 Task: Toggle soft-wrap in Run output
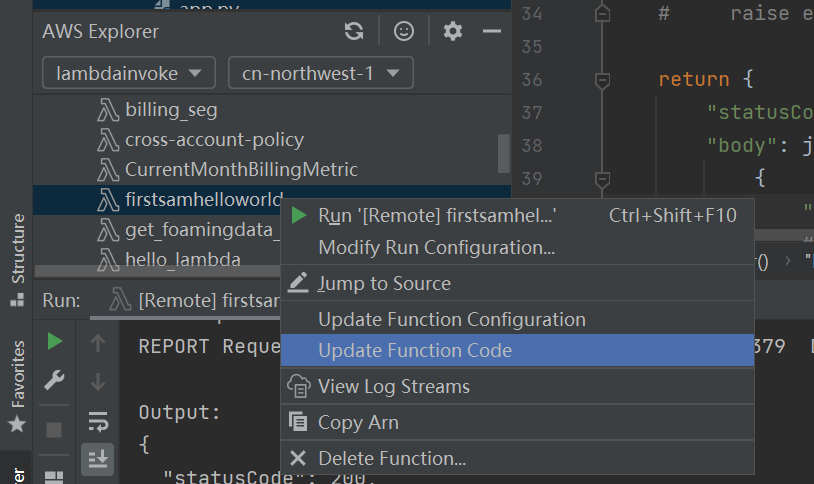coord(98,422)
